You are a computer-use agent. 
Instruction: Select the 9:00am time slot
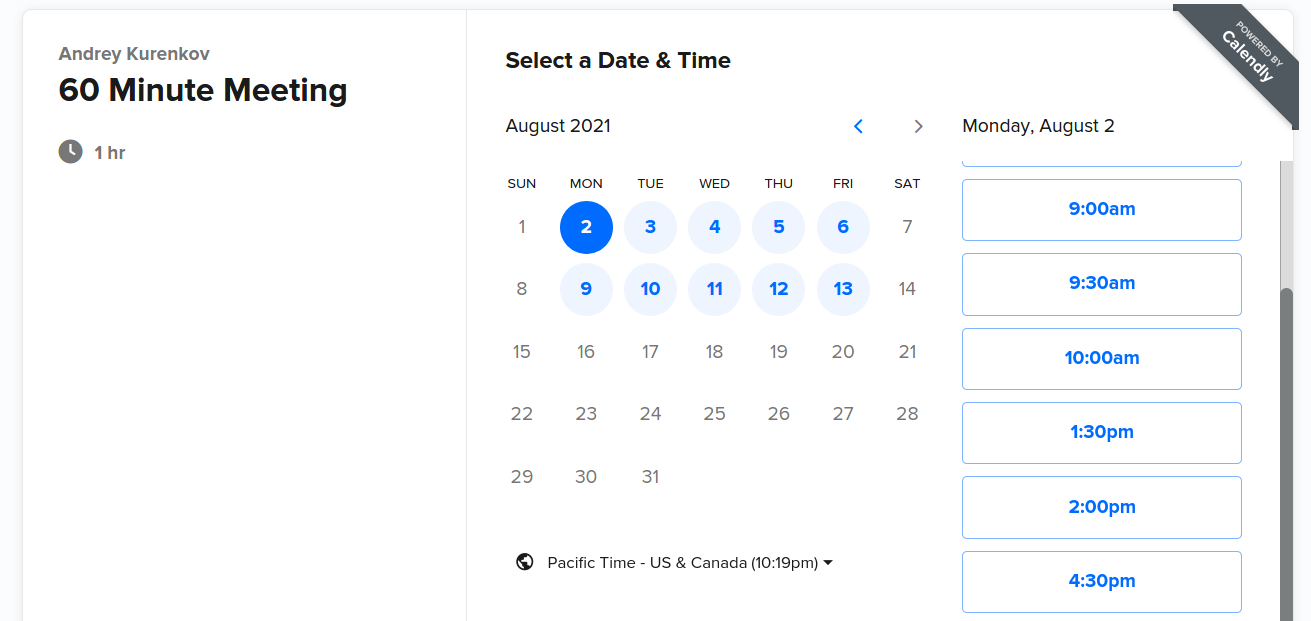point(1102,210)
